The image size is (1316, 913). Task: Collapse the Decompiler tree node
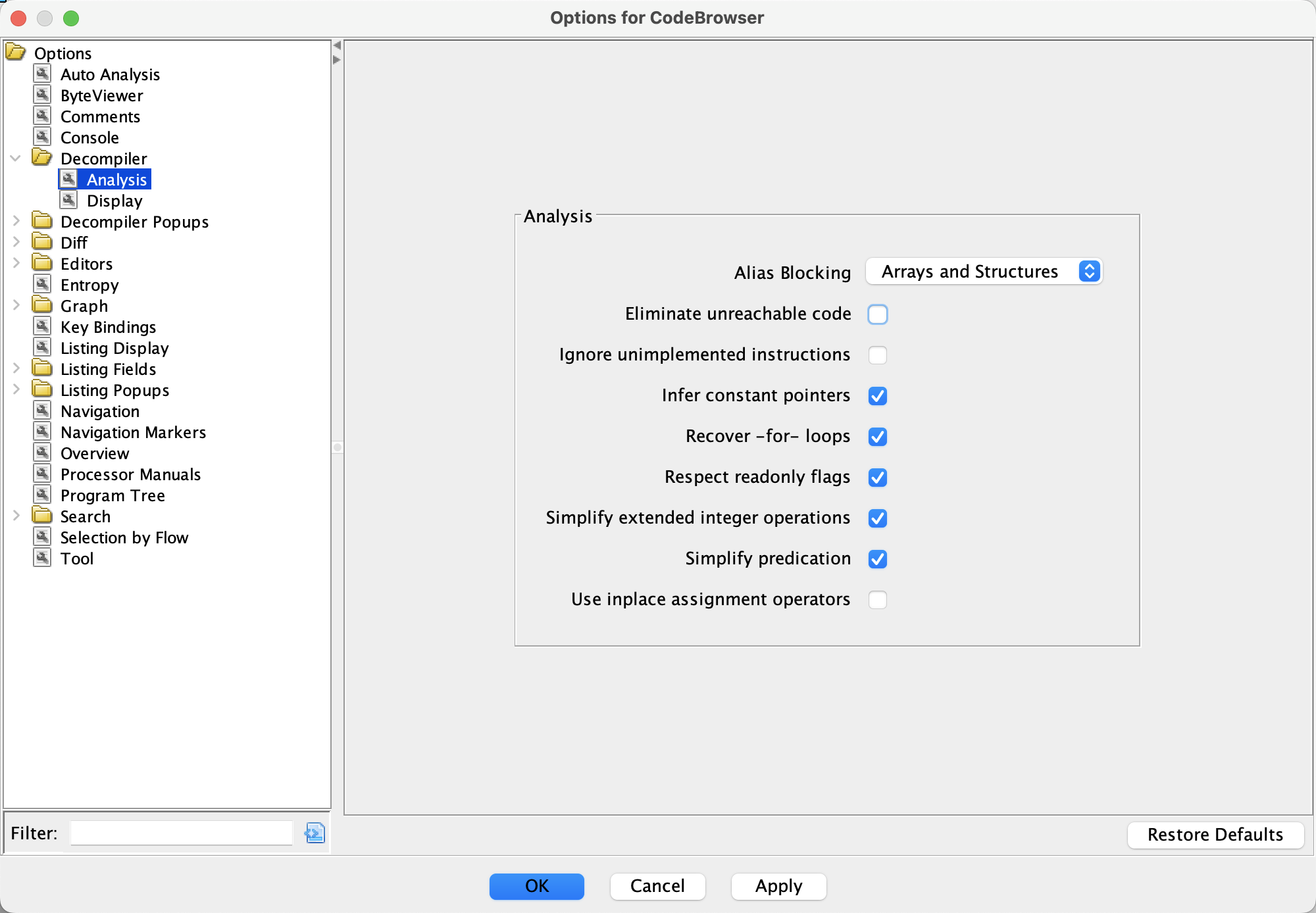[x=16, y=158]
